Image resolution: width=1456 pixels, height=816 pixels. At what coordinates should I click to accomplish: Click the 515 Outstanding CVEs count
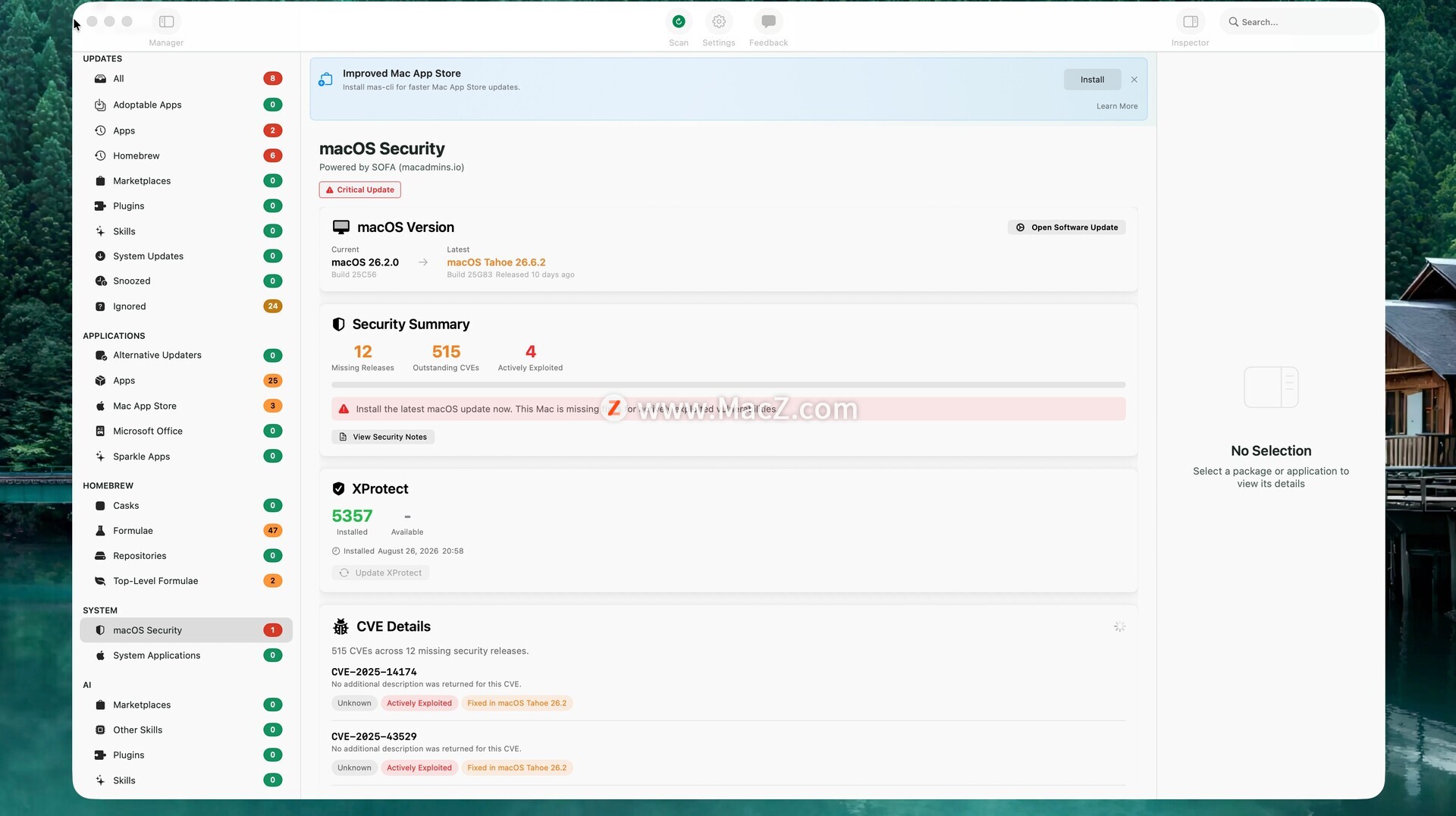click(446, 352)
